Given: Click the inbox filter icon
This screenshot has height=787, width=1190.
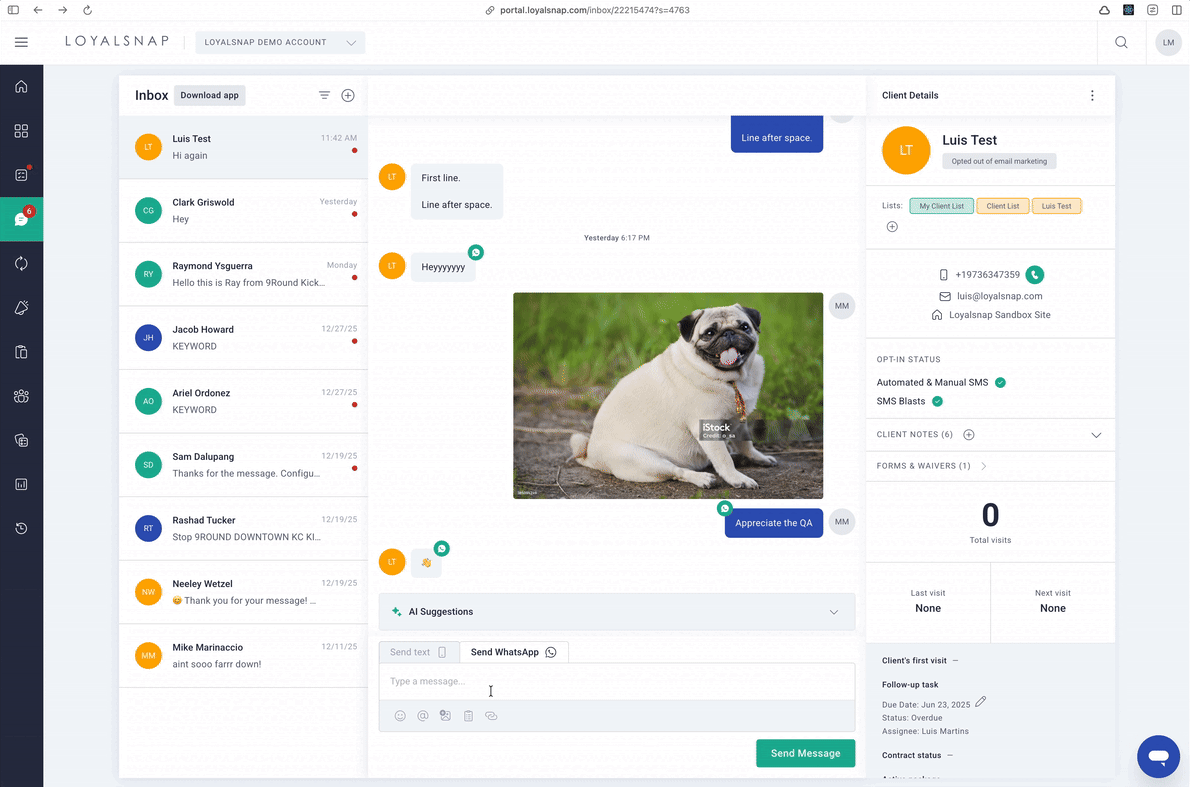Looking at the screenshot, I should tap(324, 95).
